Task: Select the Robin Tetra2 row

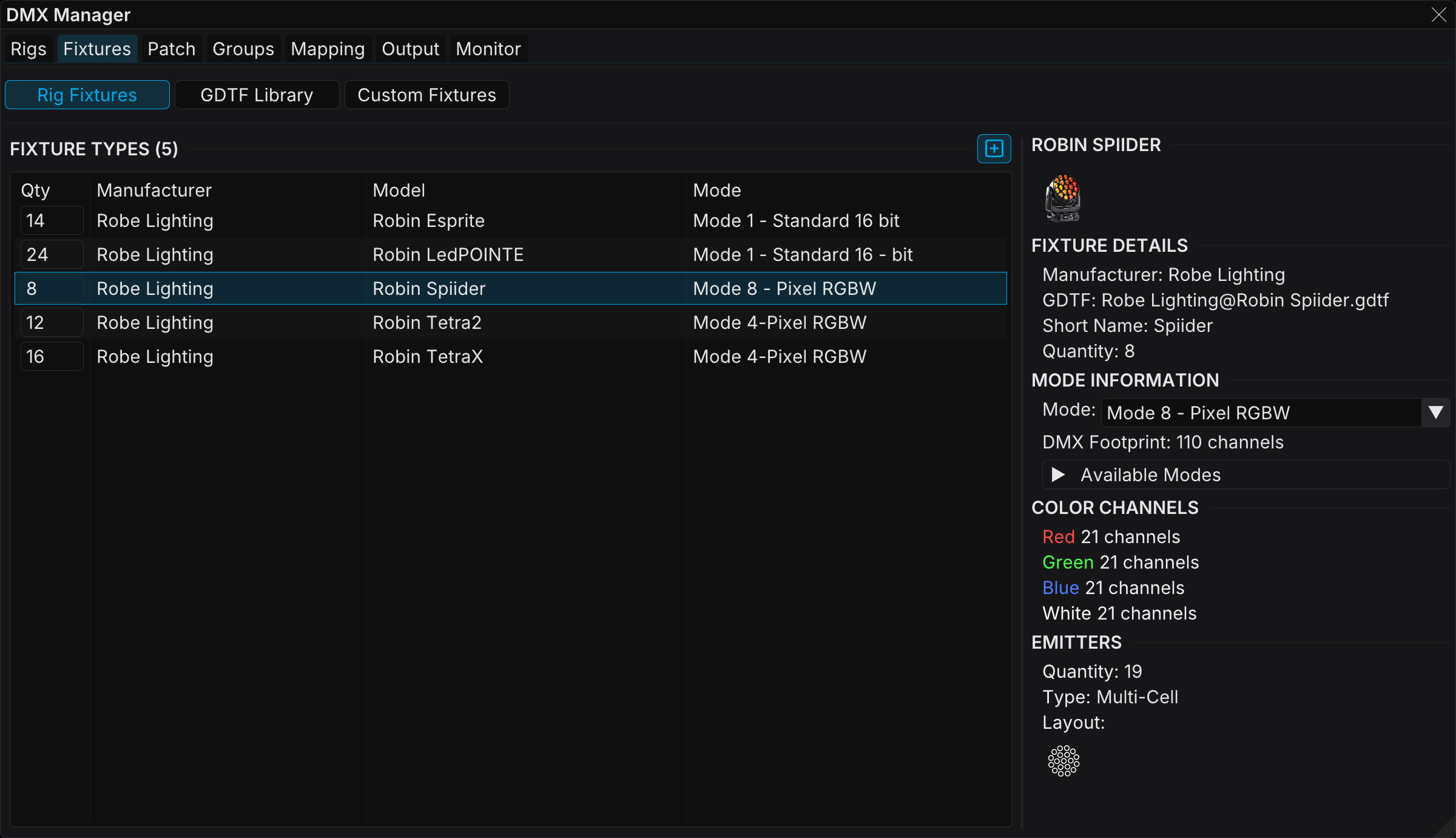Action: pyautogui.click(x=511, y=322)
